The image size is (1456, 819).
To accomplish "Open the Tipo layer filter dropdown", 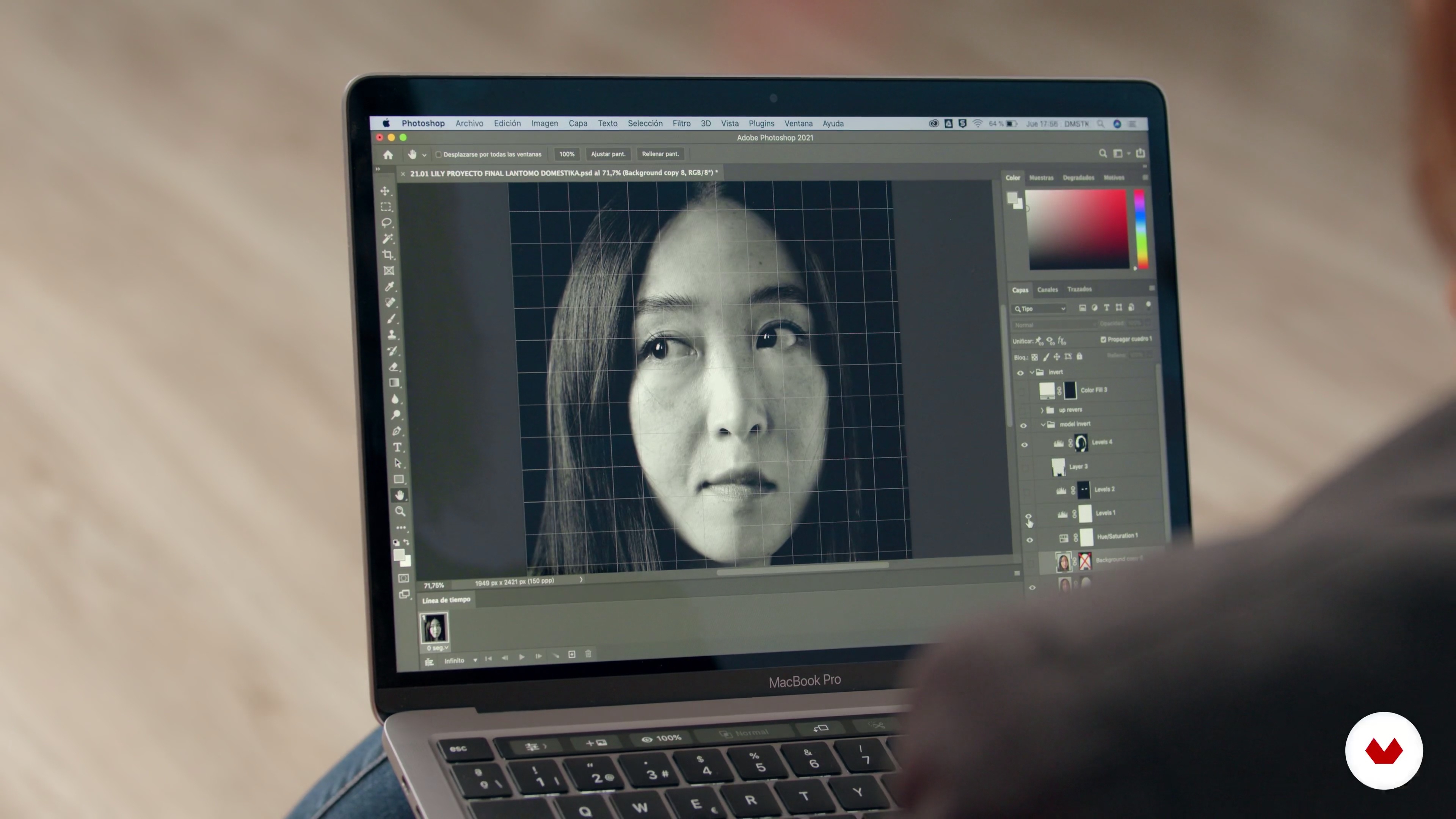I will [1039, 309].
